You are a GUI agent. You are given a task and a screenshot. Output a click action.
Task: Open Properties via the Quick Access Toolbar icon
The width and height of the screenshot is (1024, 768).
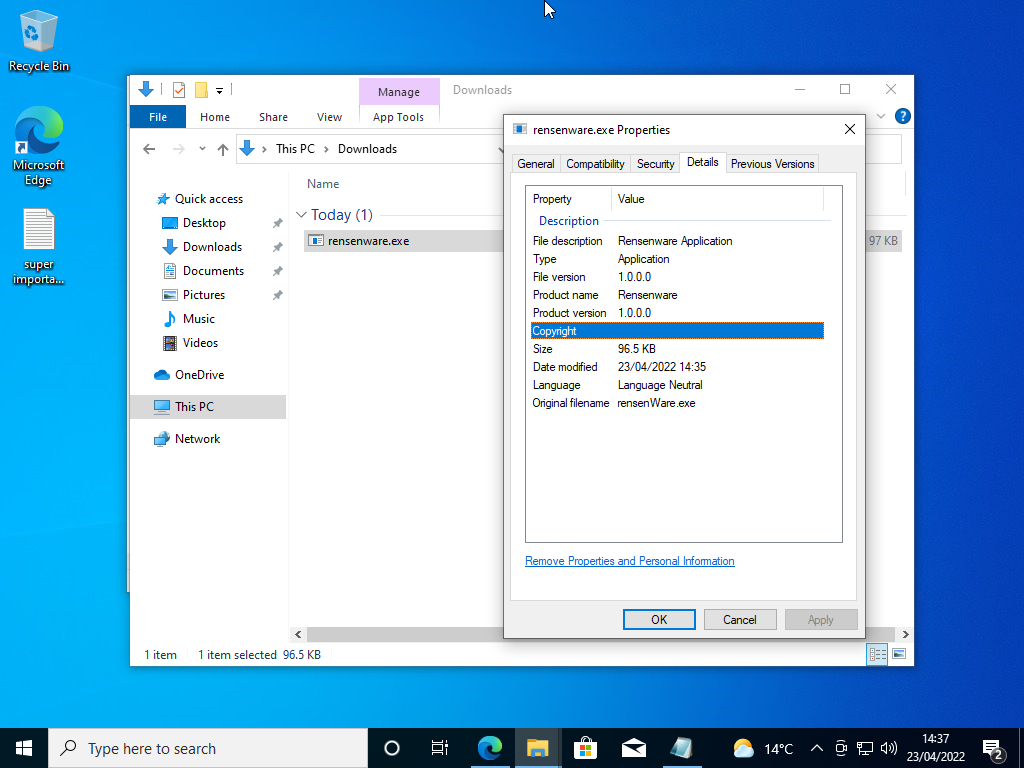[178, 89]
